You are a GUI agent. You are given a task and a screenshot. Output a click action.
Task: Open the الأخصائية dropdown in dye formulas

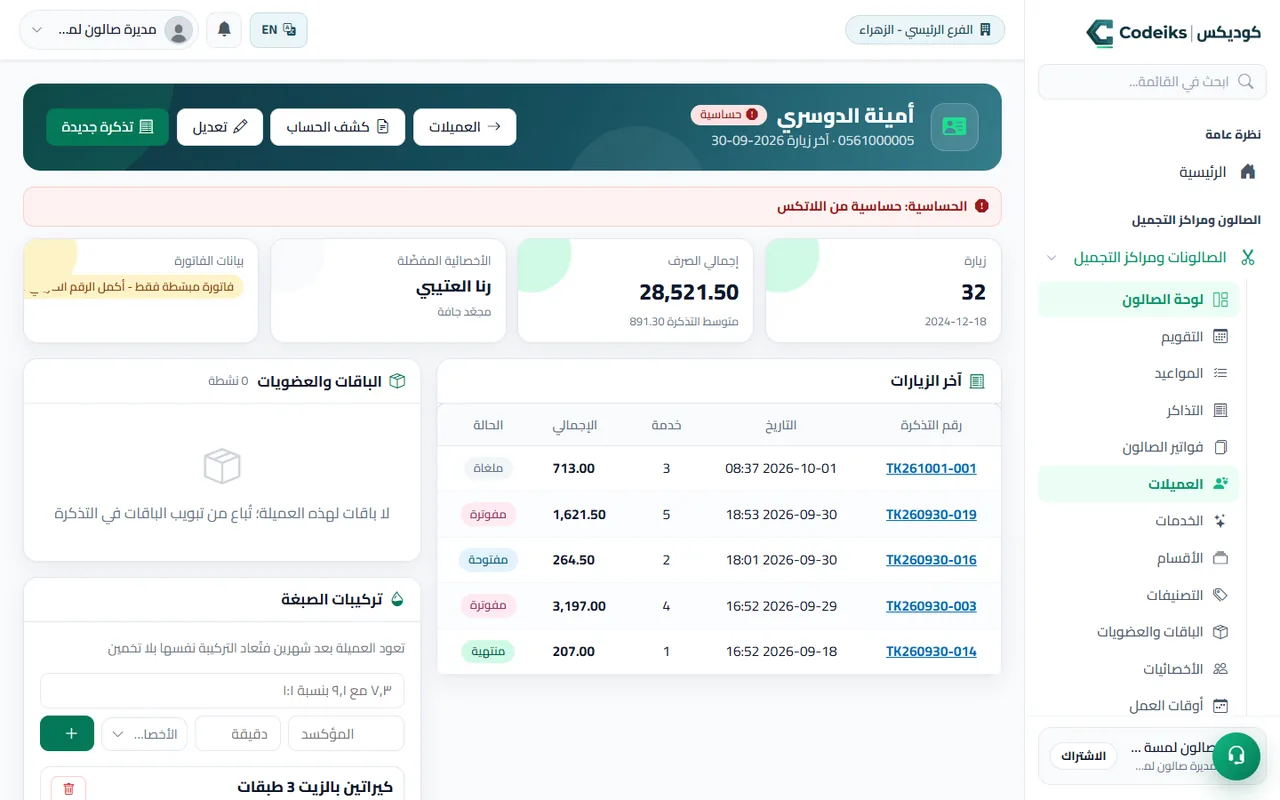[145, 734]
